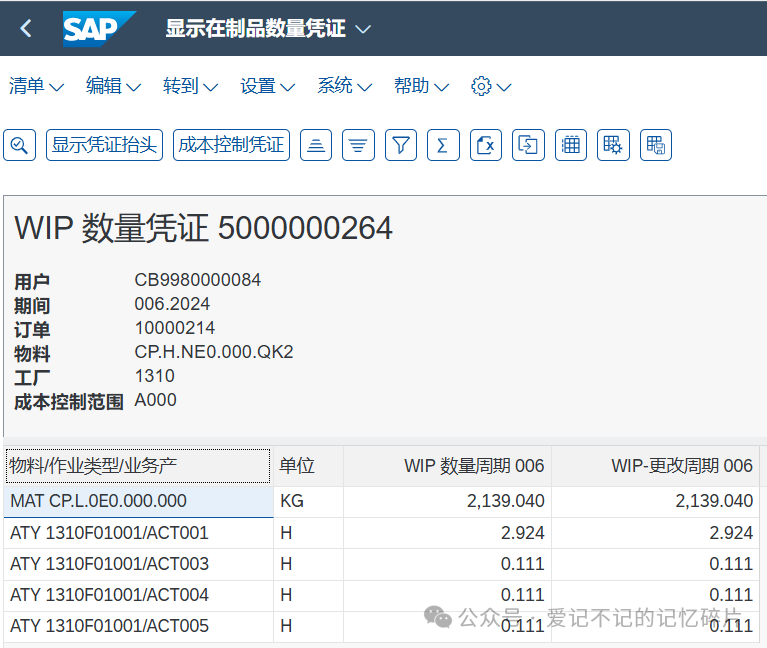
Task: Click the plant value 1310
Action: [x=155, y=376]
